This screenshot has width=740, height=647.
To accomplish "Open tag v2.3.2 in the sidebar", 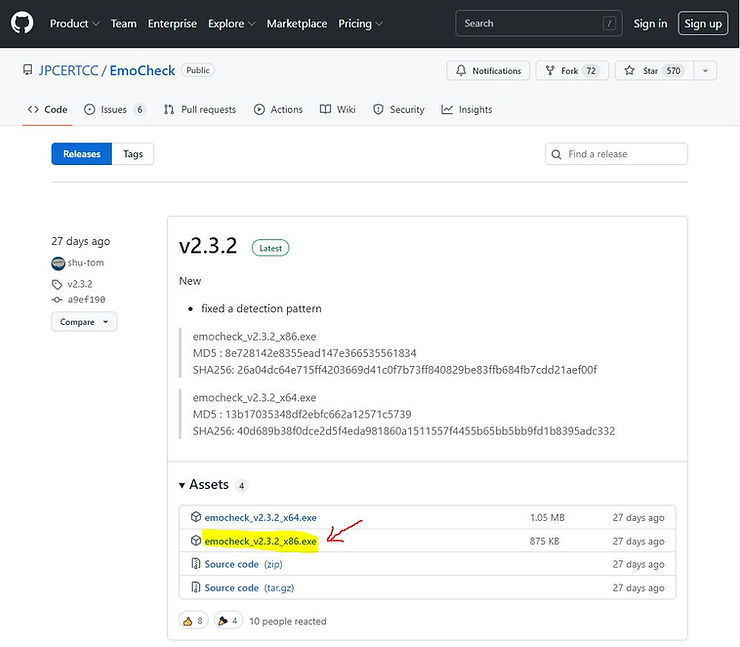I will pyautogui.click(x=80, y=284).
